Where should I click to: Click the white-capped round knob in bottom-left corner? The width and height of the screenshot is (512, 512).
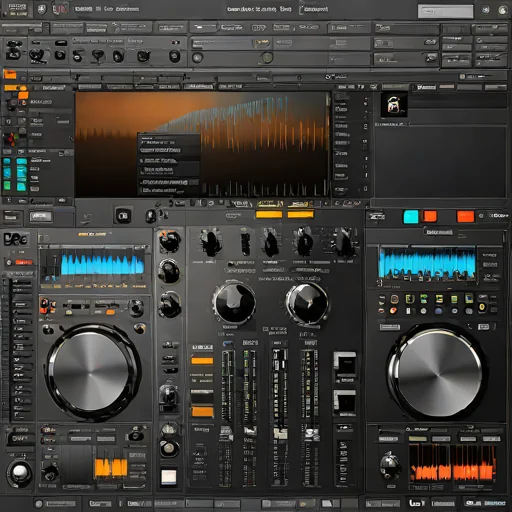[x=19, y=473]
